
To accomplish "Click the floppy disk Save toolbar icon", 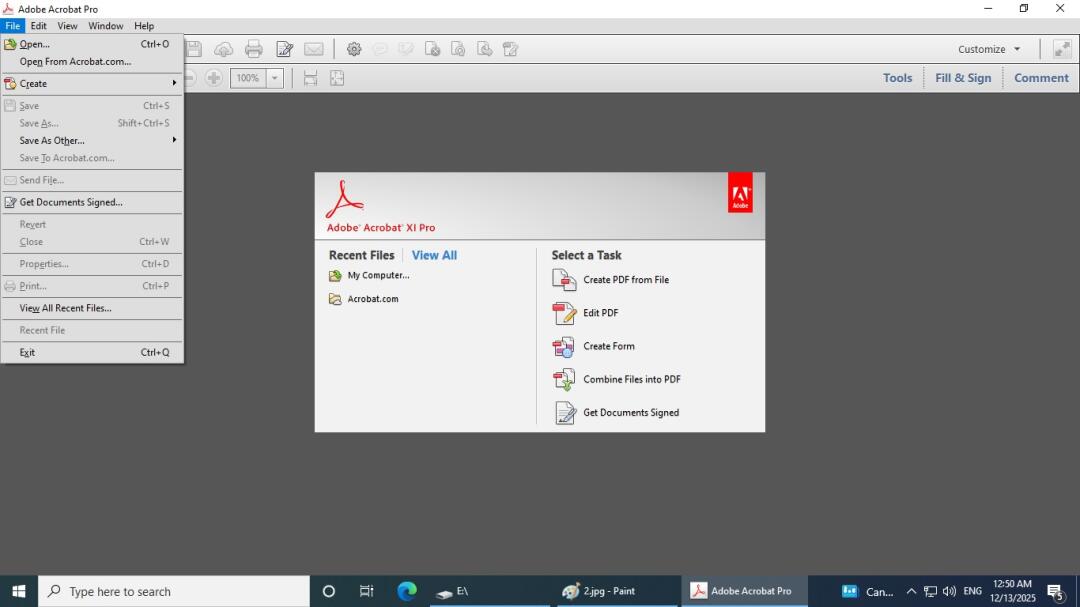I will pyautogui.click(x=194, y=49).
